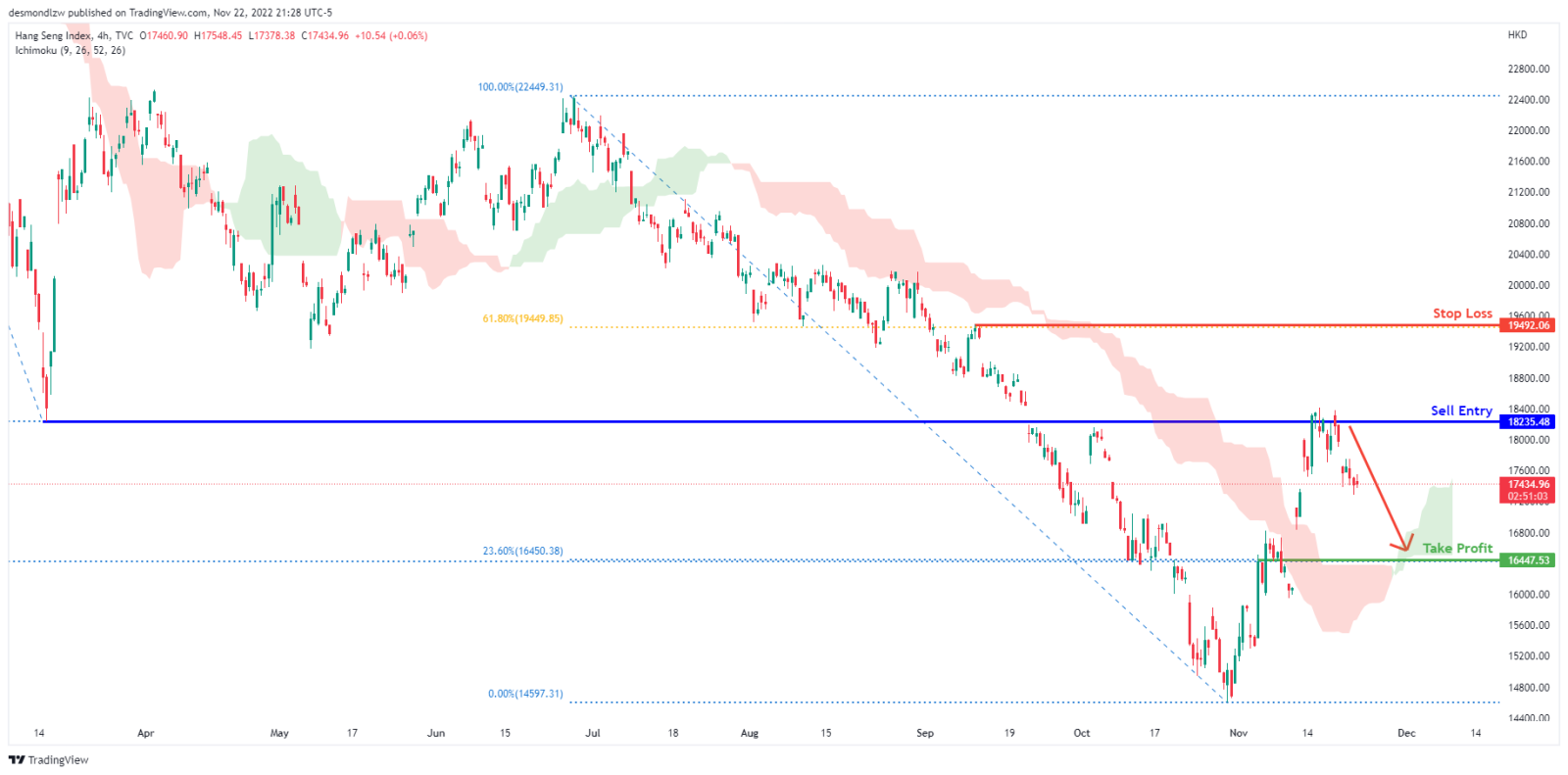Viewport: 1568px width, 775px height.
Task: Click the 21600.00 price axis label
Action: click(1529, 162)
